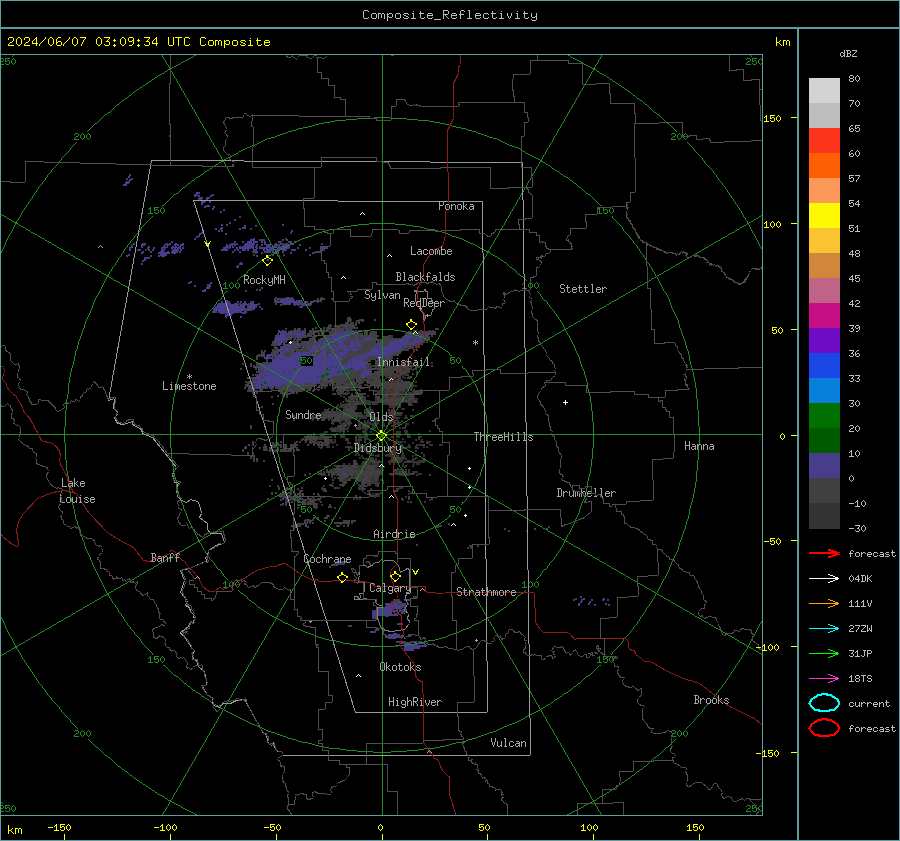The width and height of the screenshot is (900, 841).
Task: Click the Ponoka city label
Action: click(456, 206)
